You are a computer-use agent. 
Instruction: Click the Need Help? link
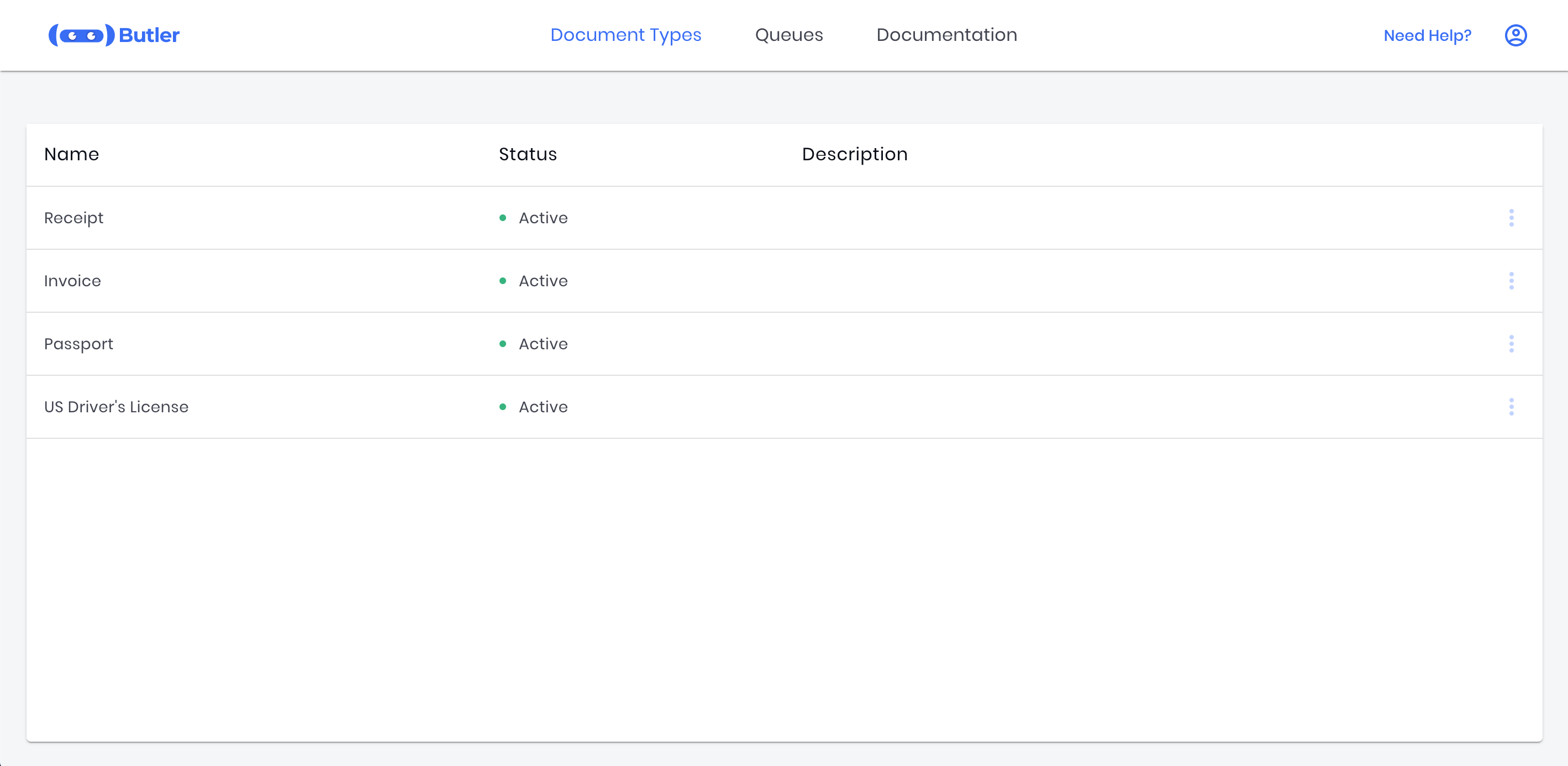pos(1428,35)
